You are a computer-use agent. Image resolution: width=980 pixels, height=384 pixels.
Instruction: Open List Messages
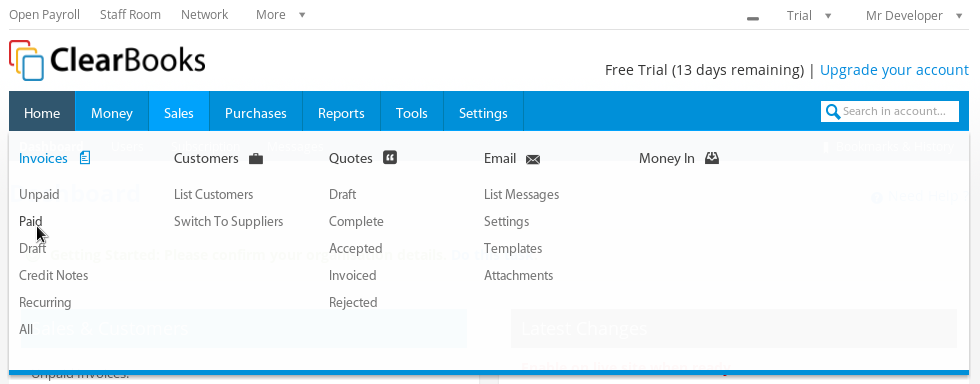[x=521, y=195]
